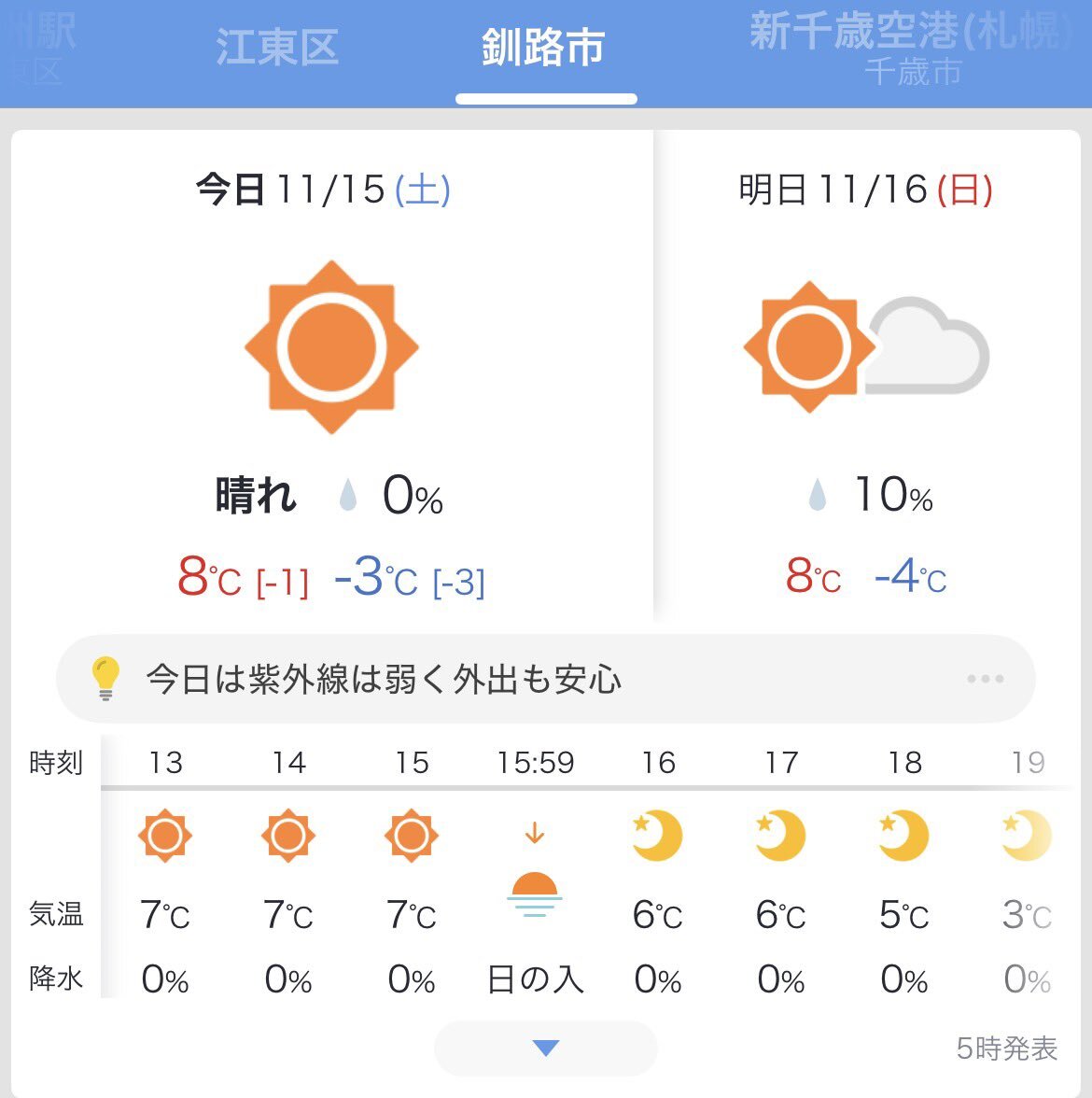Screen dimensions: 1092x1098
Task: Switch to the 江東区 location tab
Action: coord(277,48)
